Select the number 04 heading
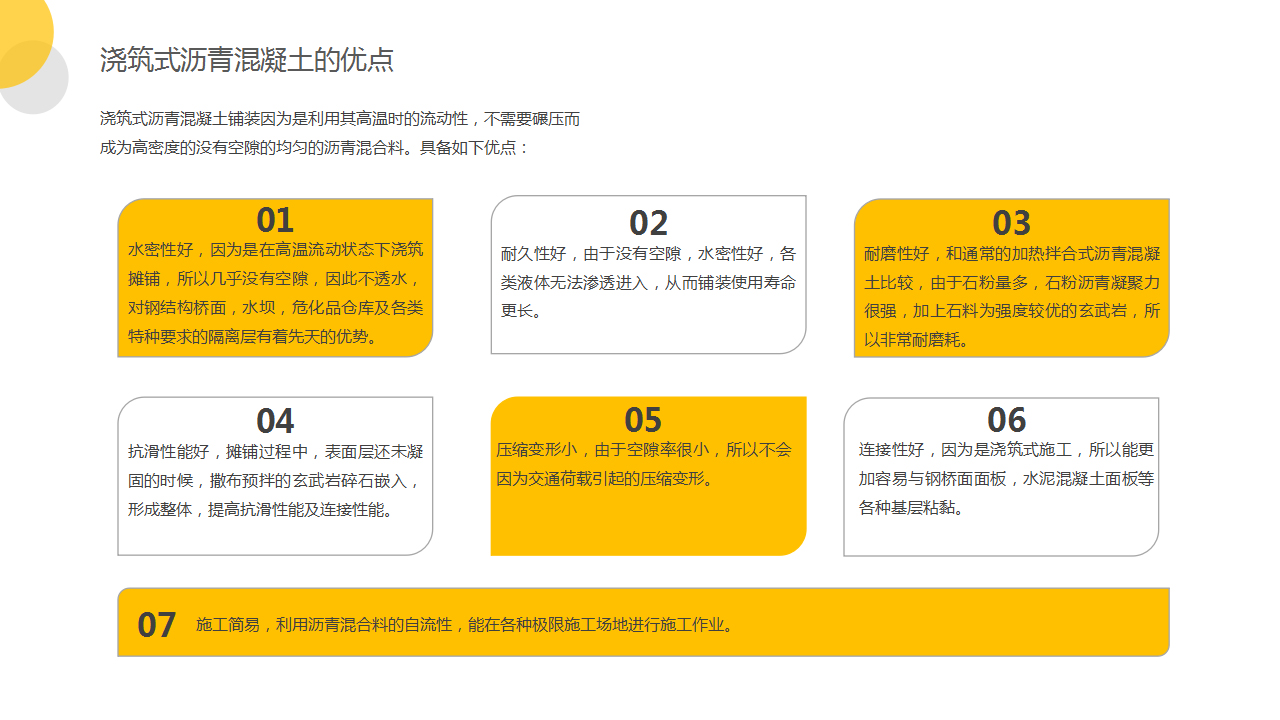This screenshot has width=1280, height=720. [x=275, y=421]
